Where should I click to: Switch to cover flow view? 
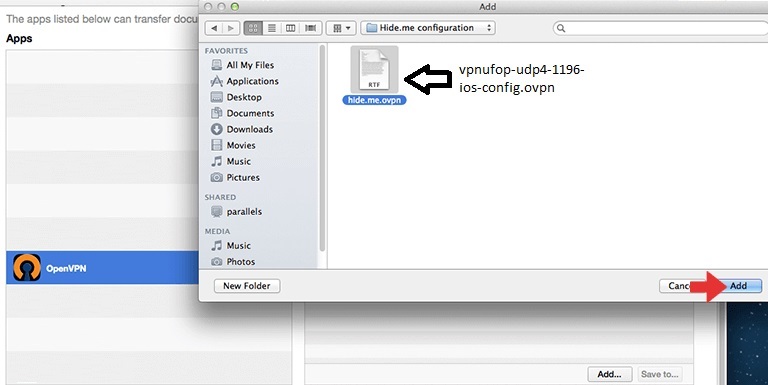pos(311,28)
